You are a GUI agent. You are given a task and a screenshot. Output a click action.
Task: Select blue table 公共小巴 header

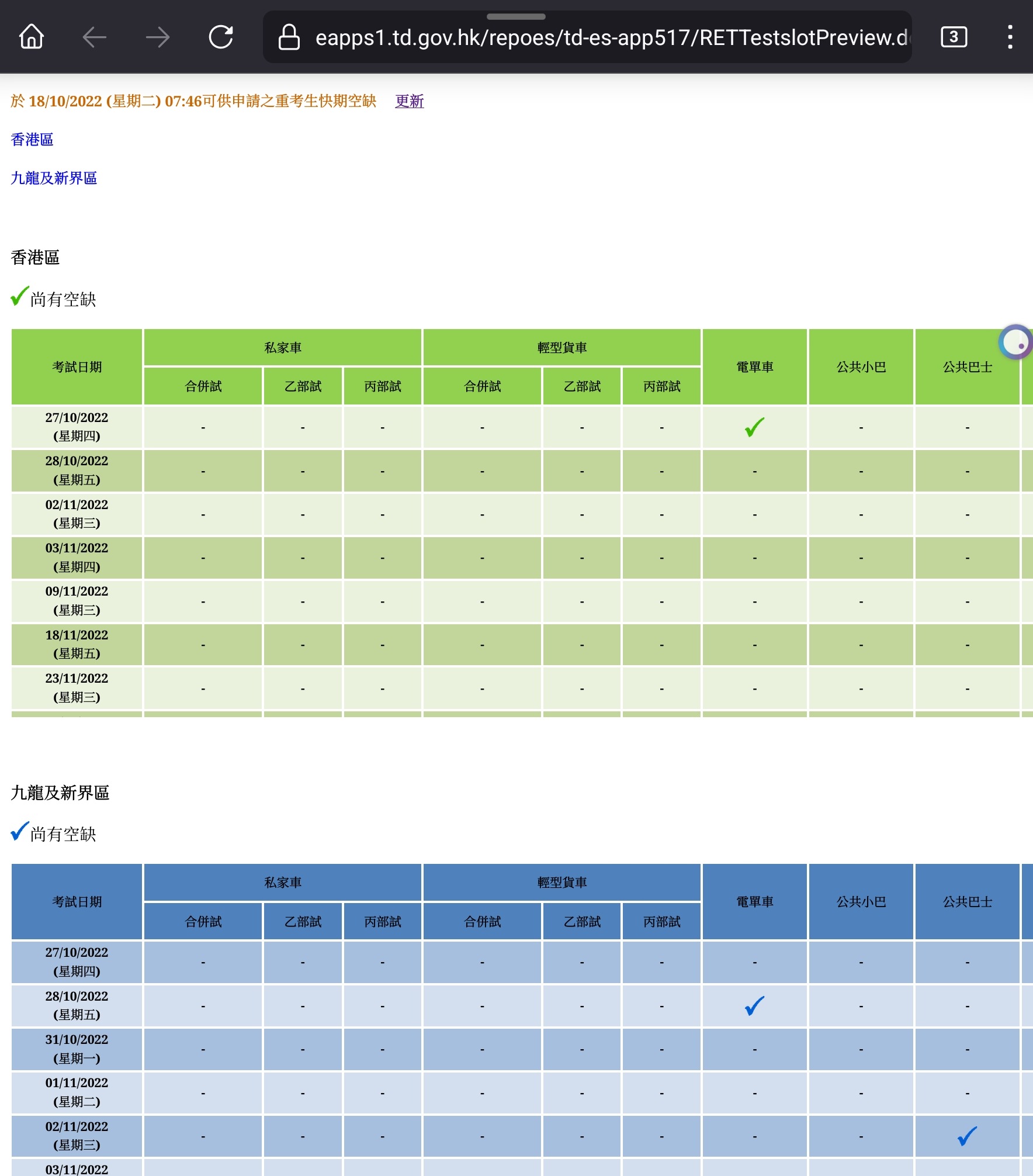[861, 902]
